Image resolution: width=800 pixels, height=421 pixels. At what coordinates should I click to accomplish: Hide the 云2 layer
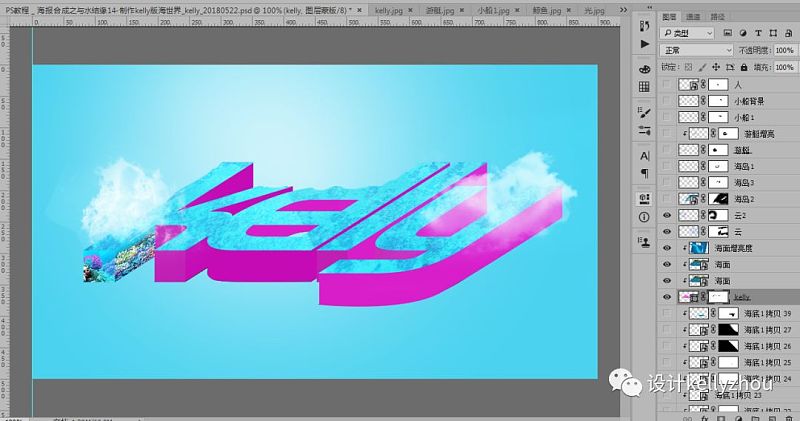click(666, 215)
